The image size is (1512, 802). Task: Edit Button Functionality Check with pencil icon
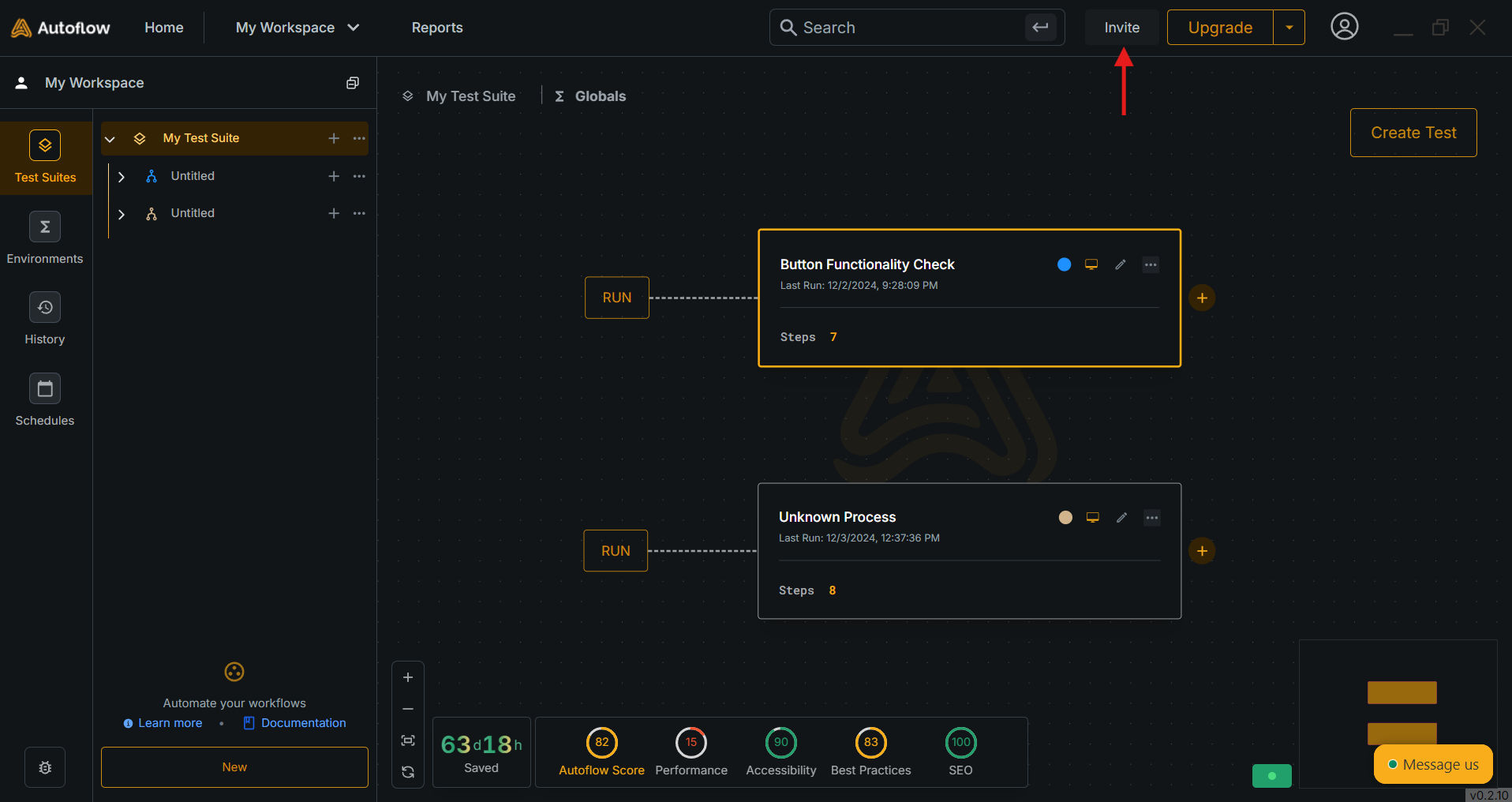(x=1120, y=264)
